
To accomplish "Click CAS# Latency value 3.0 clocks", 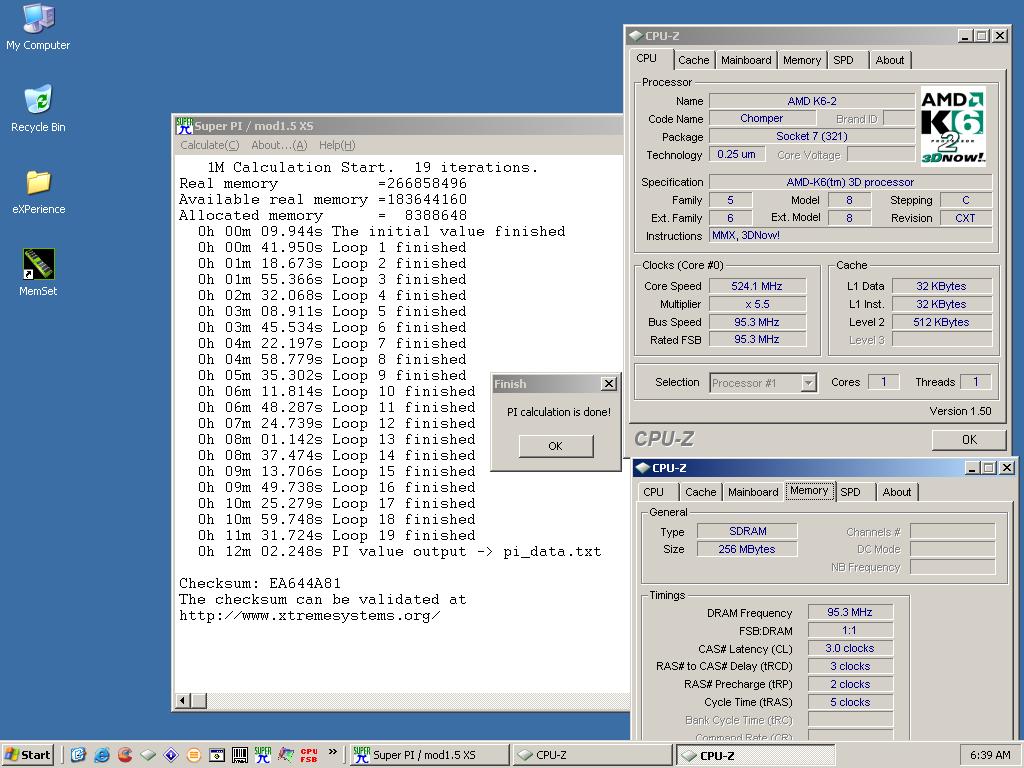I will [850, 648].
